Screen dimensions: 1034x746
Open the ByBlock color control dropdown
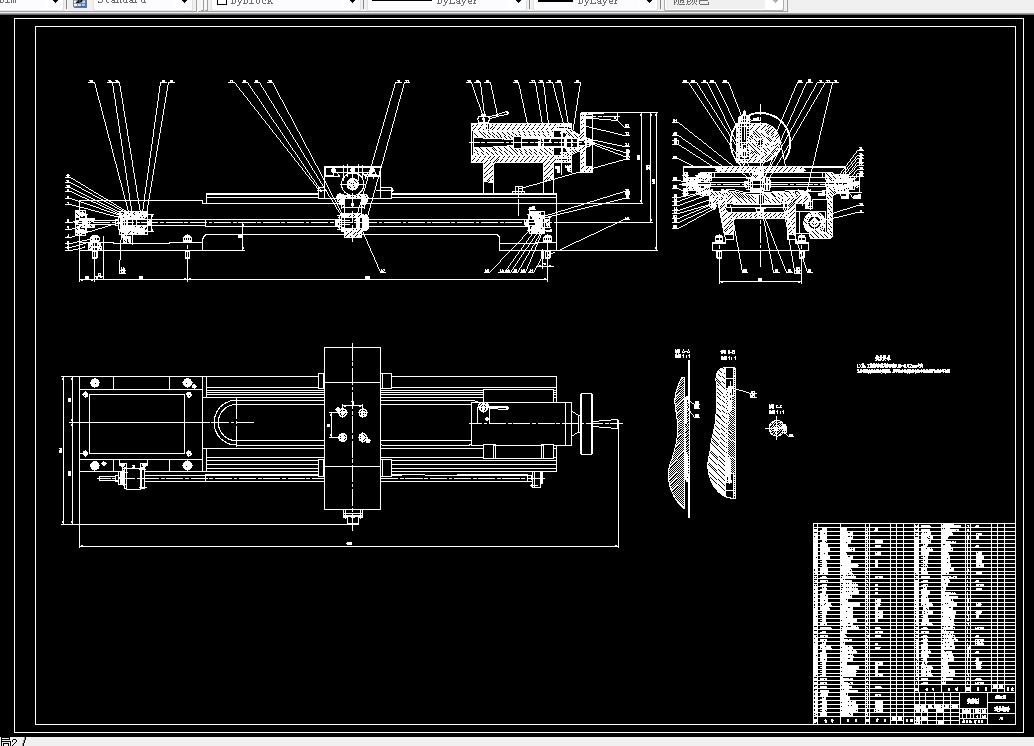tap(284, 3)
